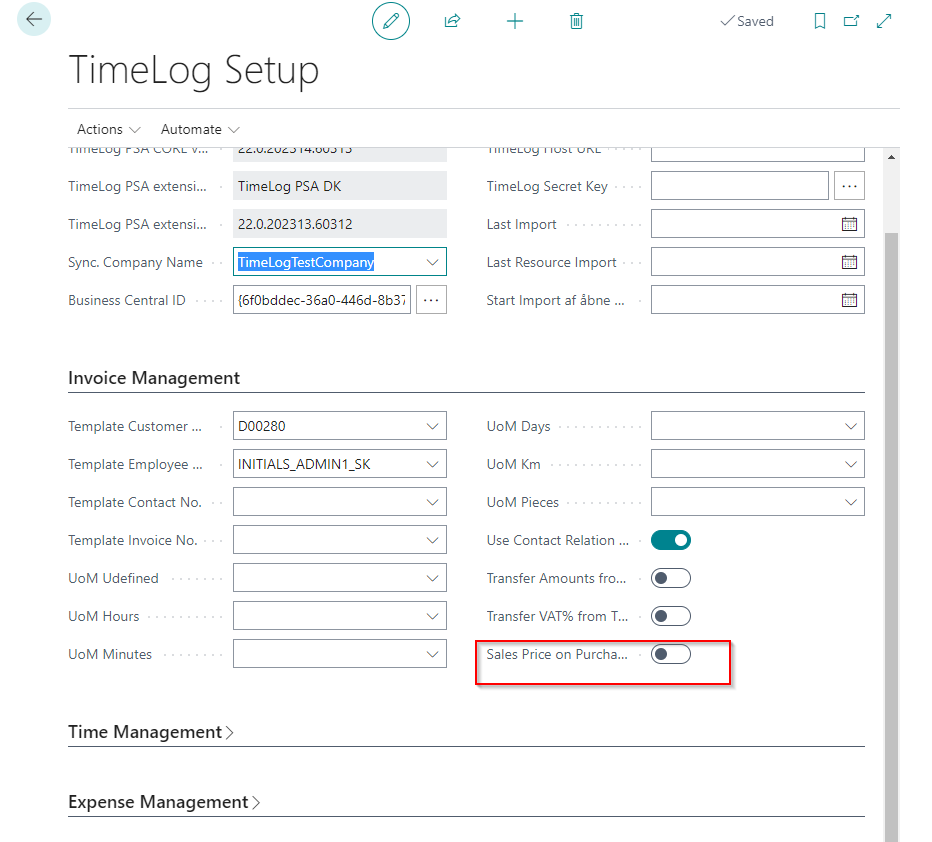Expand Time Management section
The image size is (932, 842).
[x=151, y=731]
